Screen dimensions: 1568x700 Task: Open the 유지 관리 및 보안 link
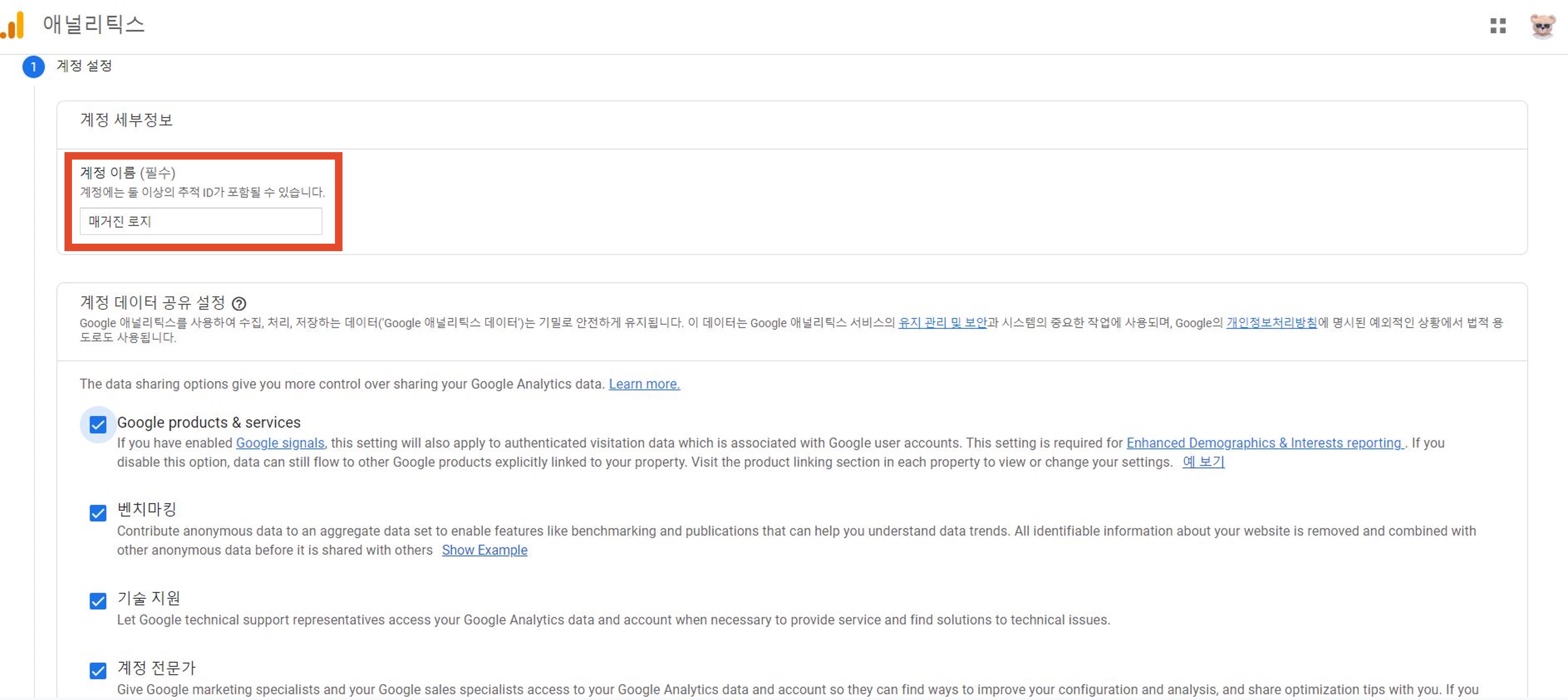click(942, 323)
